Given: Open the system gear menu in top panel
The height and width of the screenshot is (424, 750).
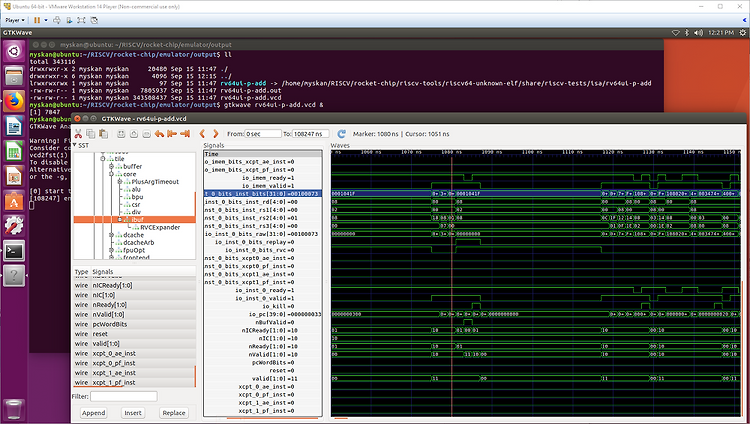Looking at the screenshot, I should (x=742, y=33).
